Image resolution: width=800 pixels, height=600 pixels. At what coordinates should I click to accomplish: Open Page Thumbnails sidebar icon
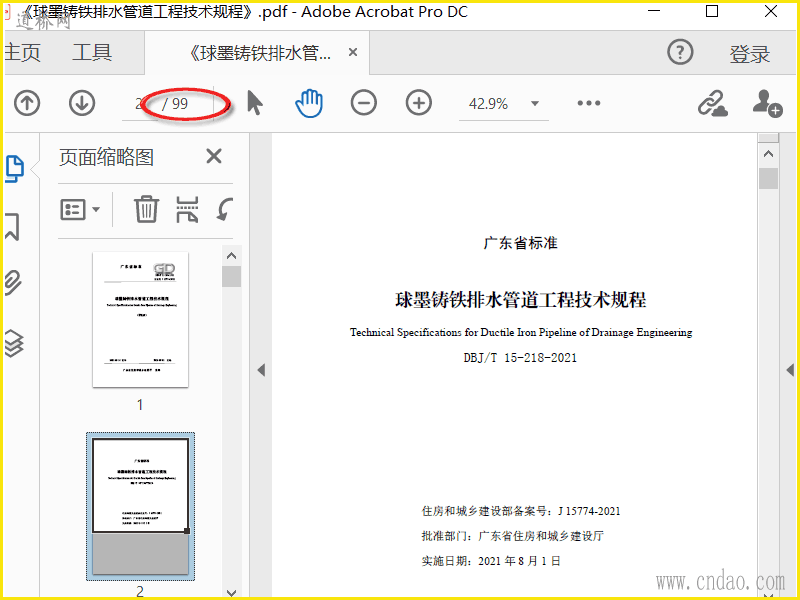pos(14,168)
